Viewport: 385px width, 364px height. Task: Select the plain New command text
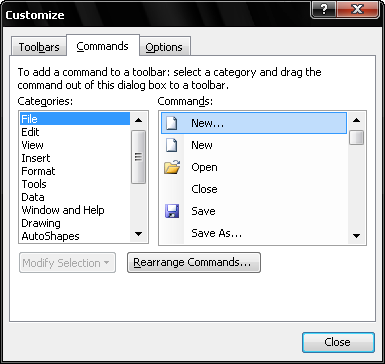click(202, 145)
